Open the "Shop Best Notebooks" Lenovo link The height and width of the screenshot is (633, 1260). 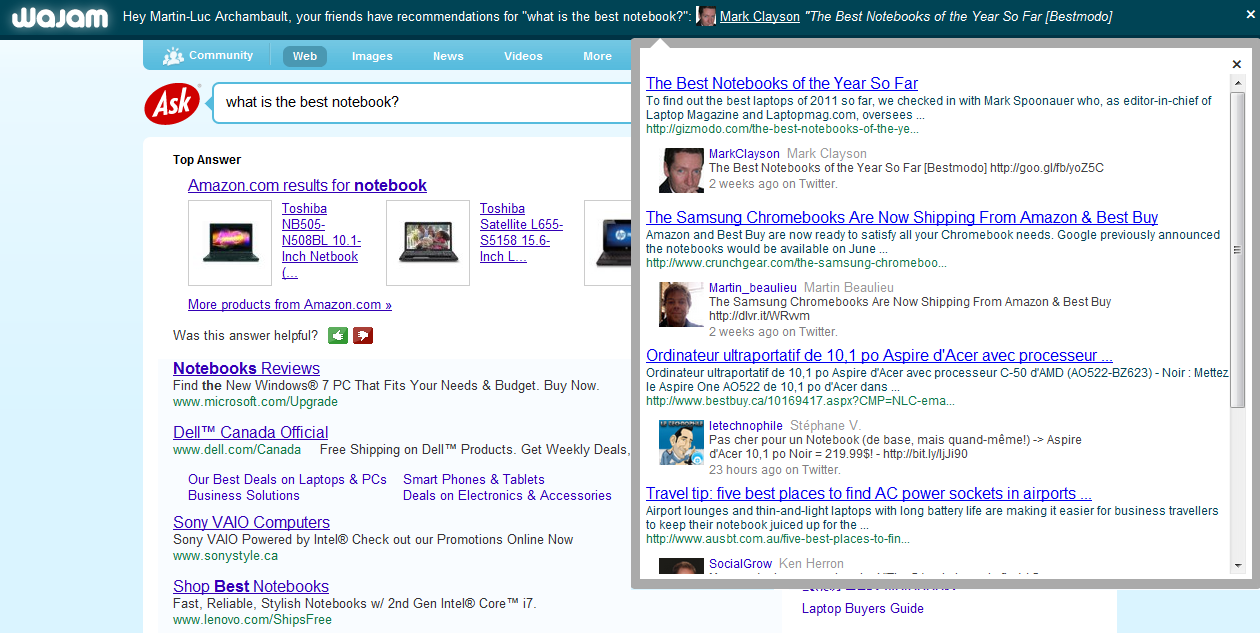click(251, 586)
